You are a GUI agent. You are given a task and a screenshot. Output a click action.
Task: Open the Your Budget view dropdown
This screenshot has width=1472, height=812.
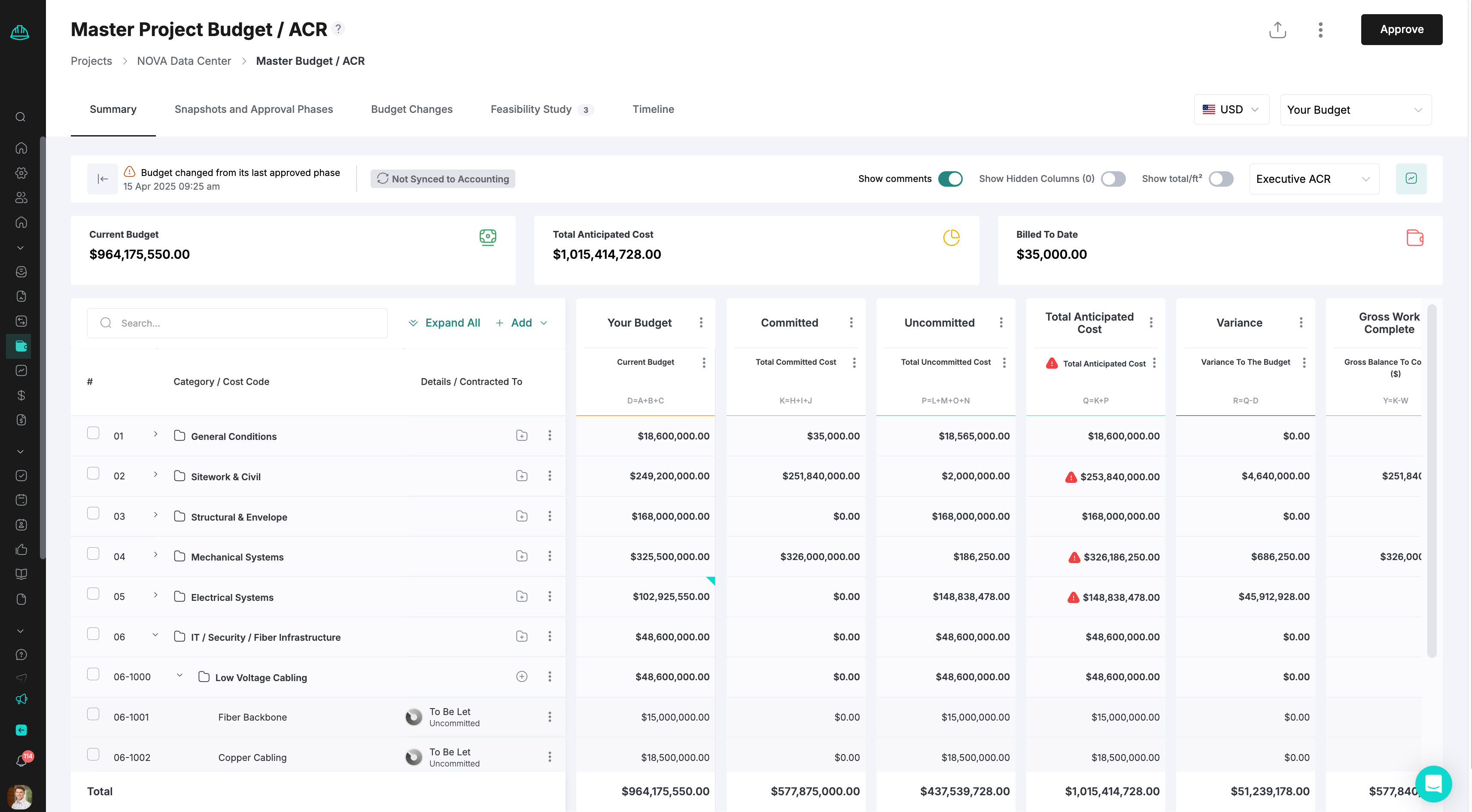(1356, 109)
